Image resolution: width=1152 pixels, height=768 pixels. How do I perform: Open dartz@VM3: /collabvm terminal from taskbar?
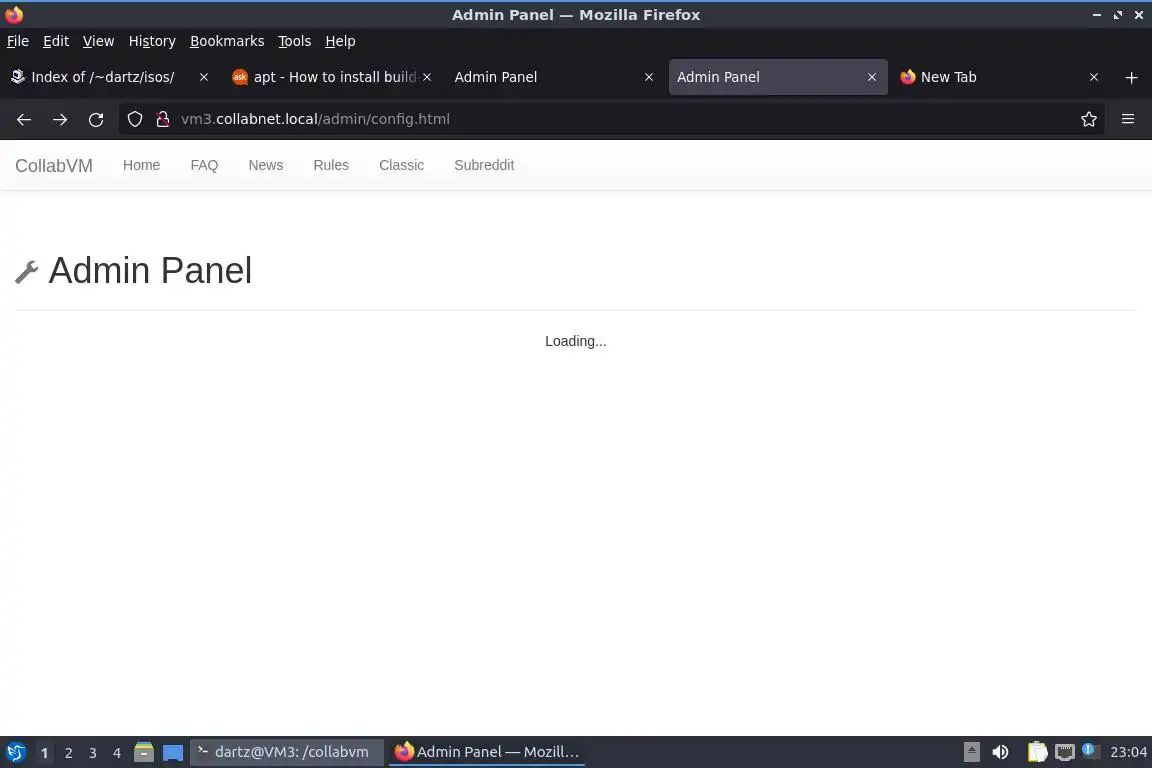pos(287,752)
